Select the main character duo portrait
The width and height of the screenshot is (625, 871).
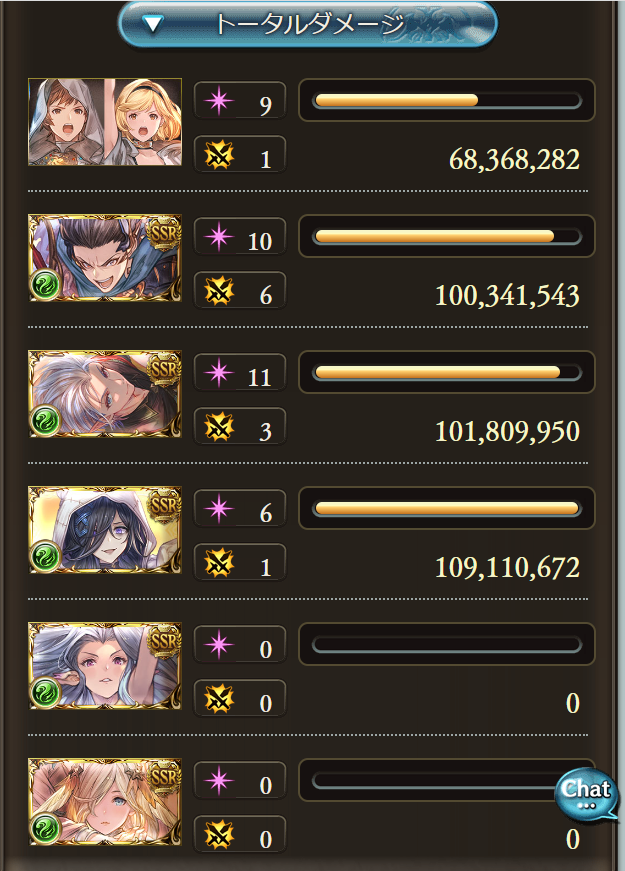click(105, 122)
